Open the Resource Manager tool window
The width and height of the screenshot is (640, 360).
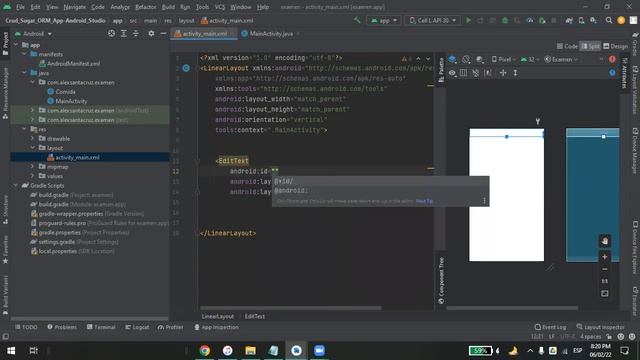[x=5, y=93]
